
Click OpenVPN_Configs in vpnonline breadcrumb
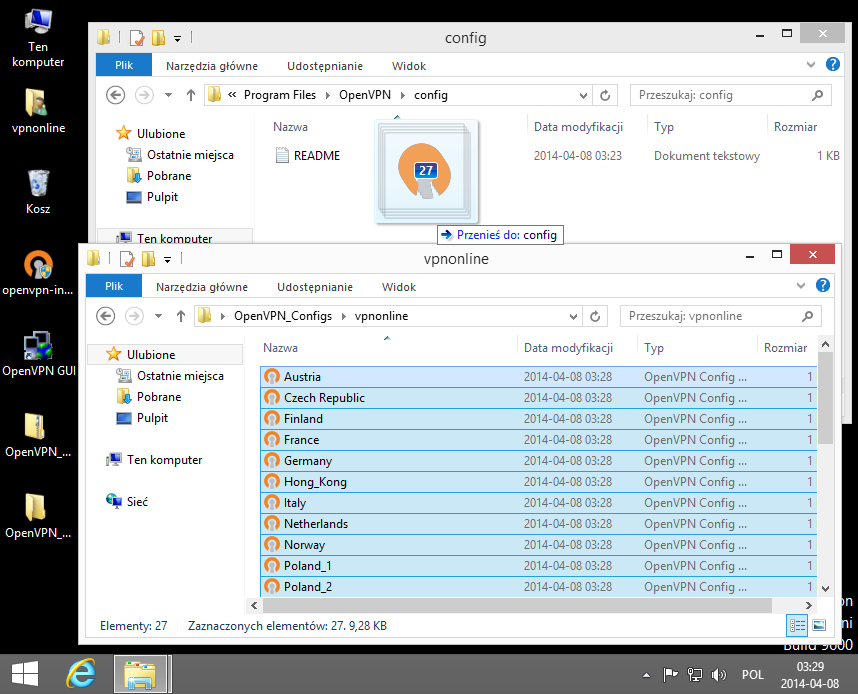click(x=283, y=316)
